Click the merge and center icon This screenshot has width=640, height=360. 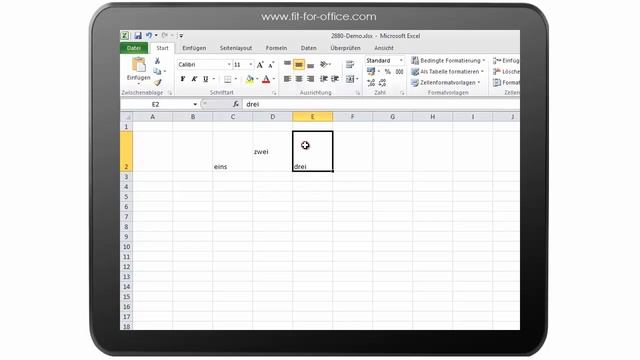350,79
